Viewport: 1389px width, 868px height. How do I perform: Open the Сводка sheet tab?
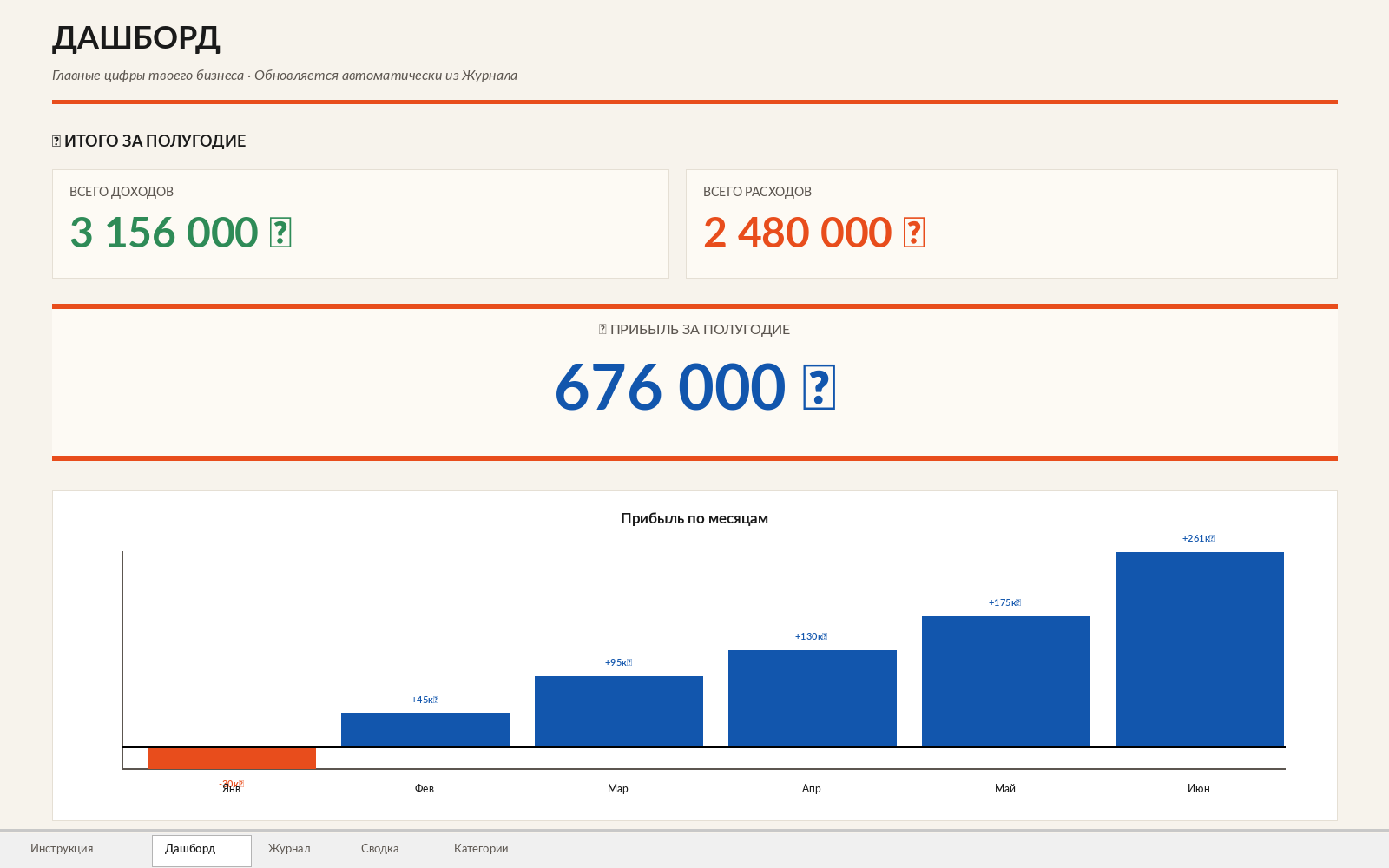(380, 849)
